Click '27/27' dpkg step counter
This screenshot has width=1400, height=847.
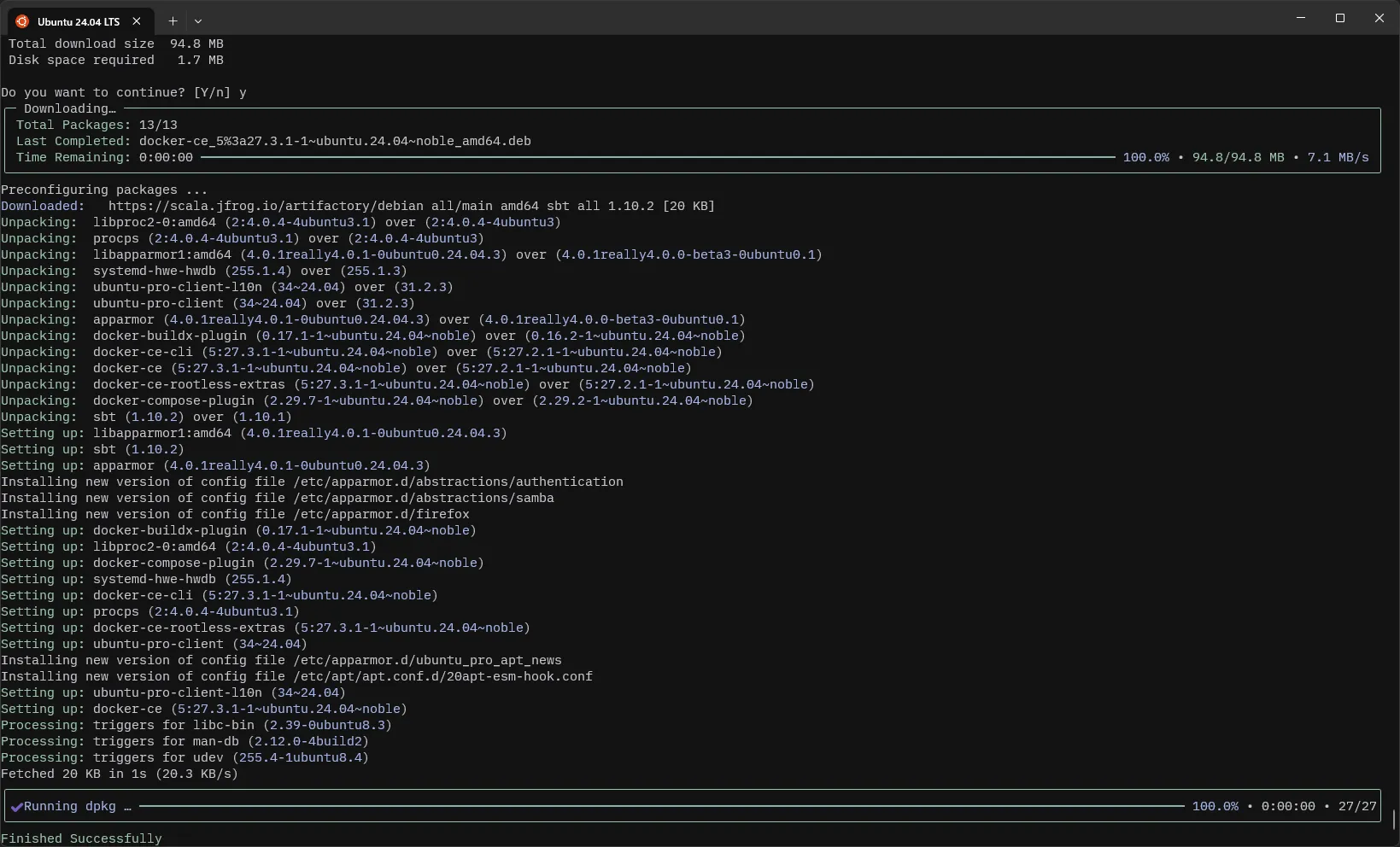click(x=1357, y=806)
